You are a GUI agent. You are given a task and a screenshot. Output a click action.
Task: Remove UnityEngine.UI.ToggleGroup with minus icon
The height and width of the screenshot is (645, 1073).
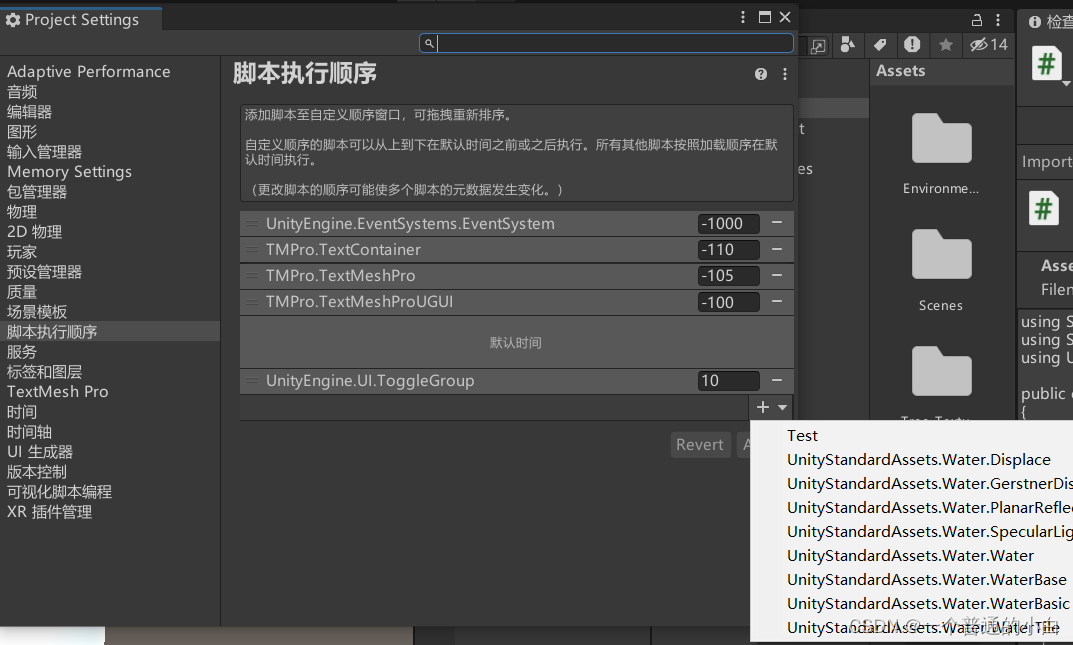[777, 380]
